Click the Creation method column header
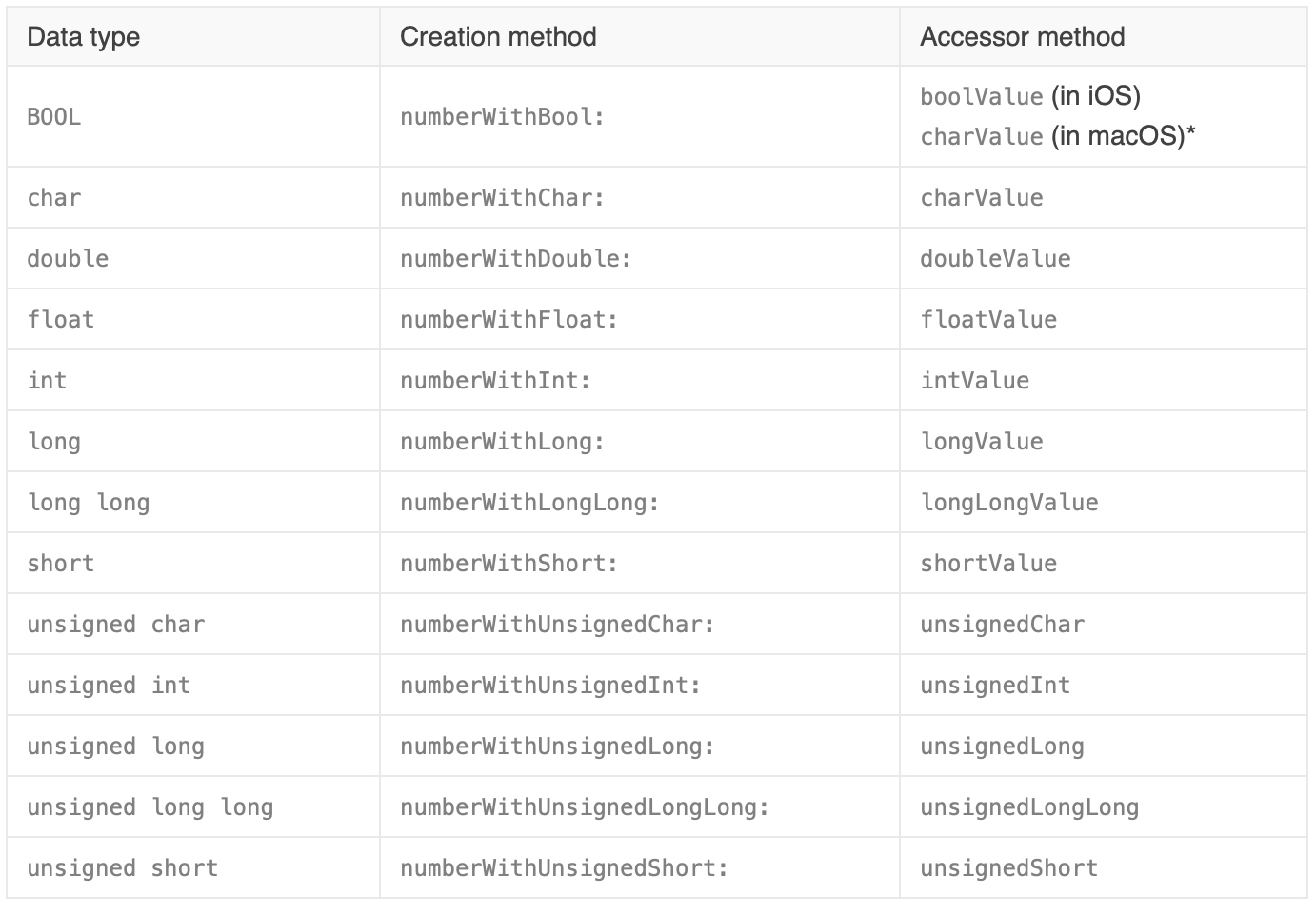 click(498, 37)
